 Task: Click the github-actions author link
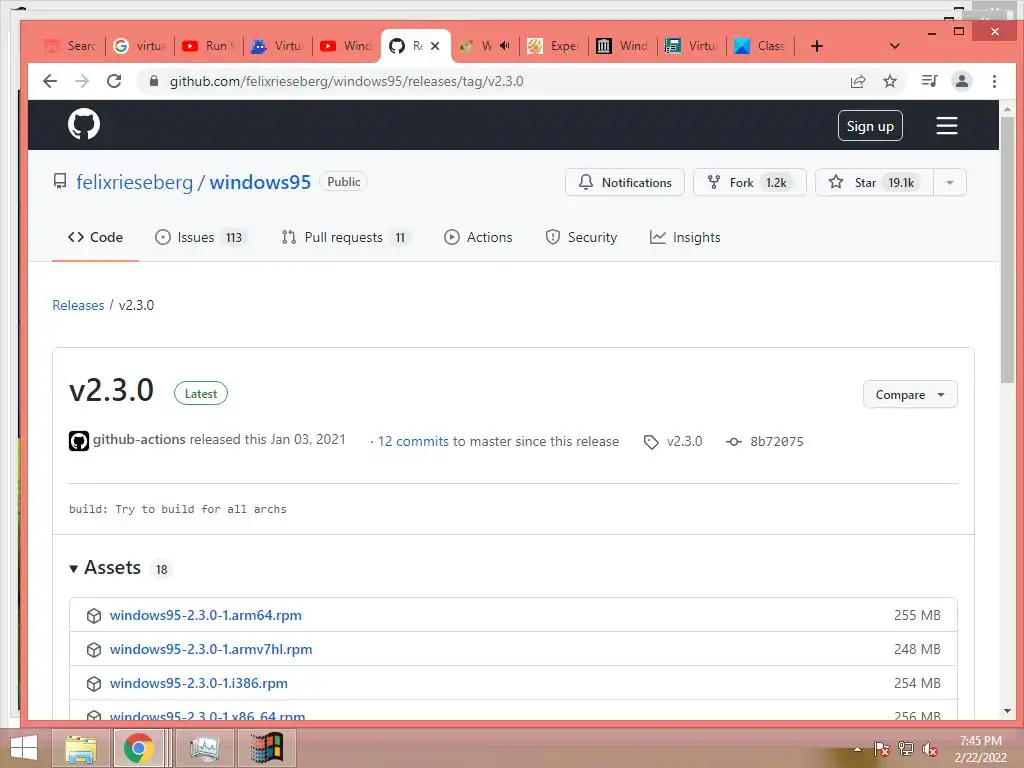tap(139, 440)
